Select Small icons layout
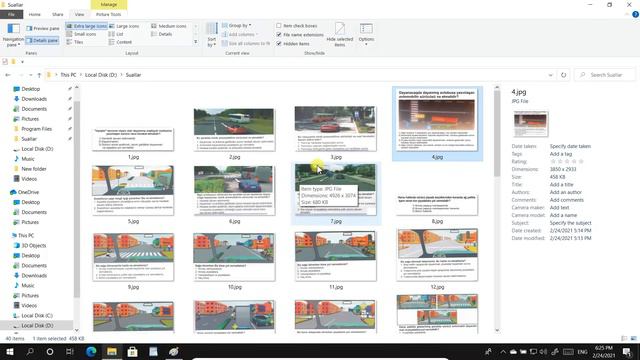This screenshot has height=360, width=640. pyautogui.click(x=81, y=34)
